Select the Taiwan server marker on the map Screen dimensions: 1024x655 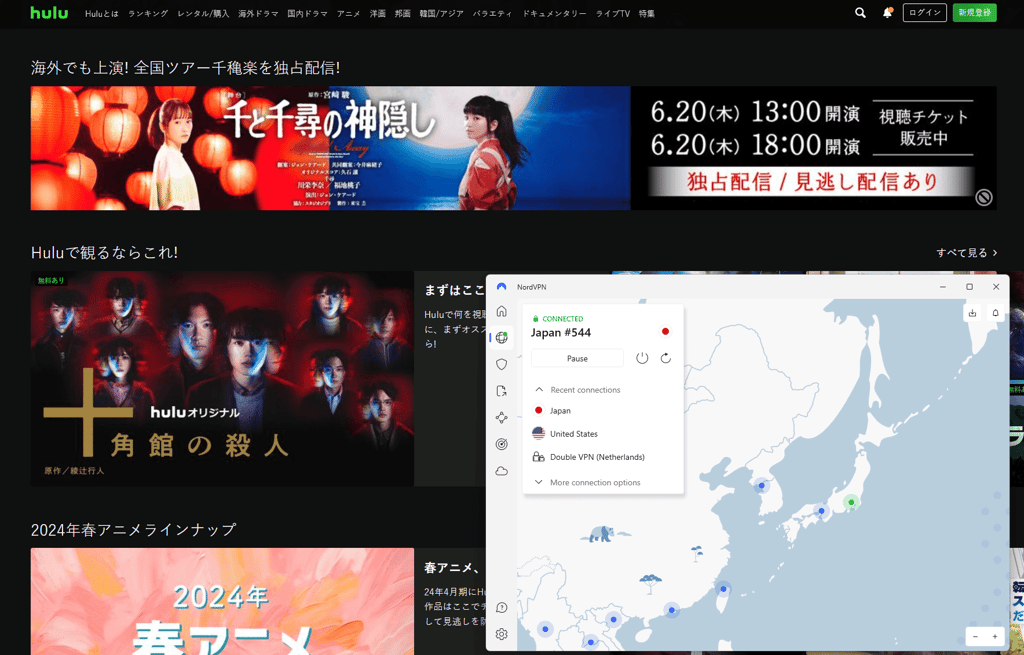click(723, 588)
